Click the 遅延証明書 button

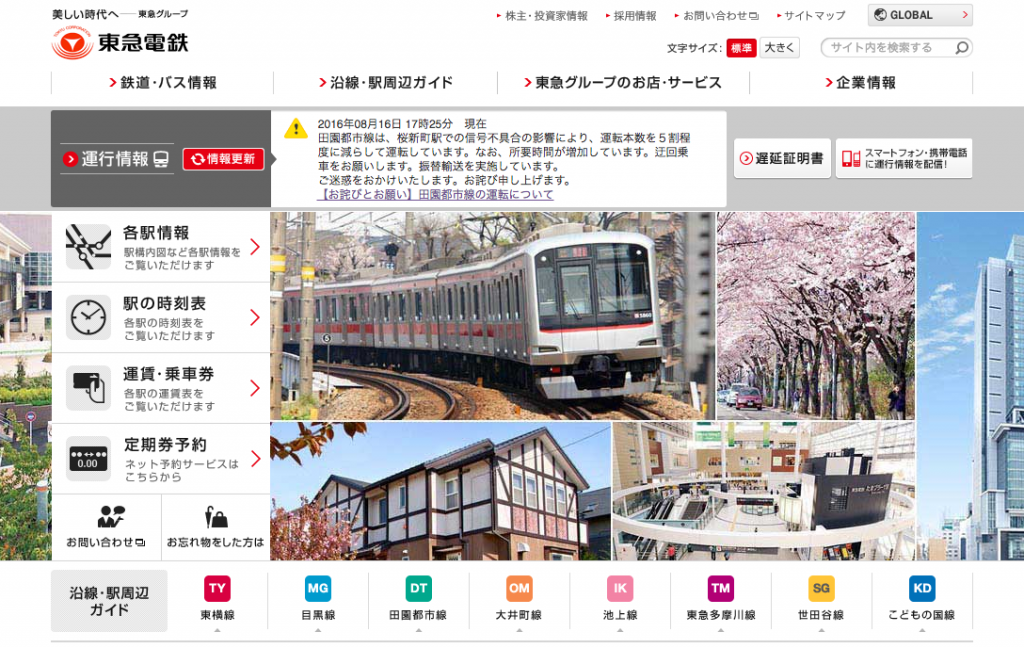[x=782, y=158]
